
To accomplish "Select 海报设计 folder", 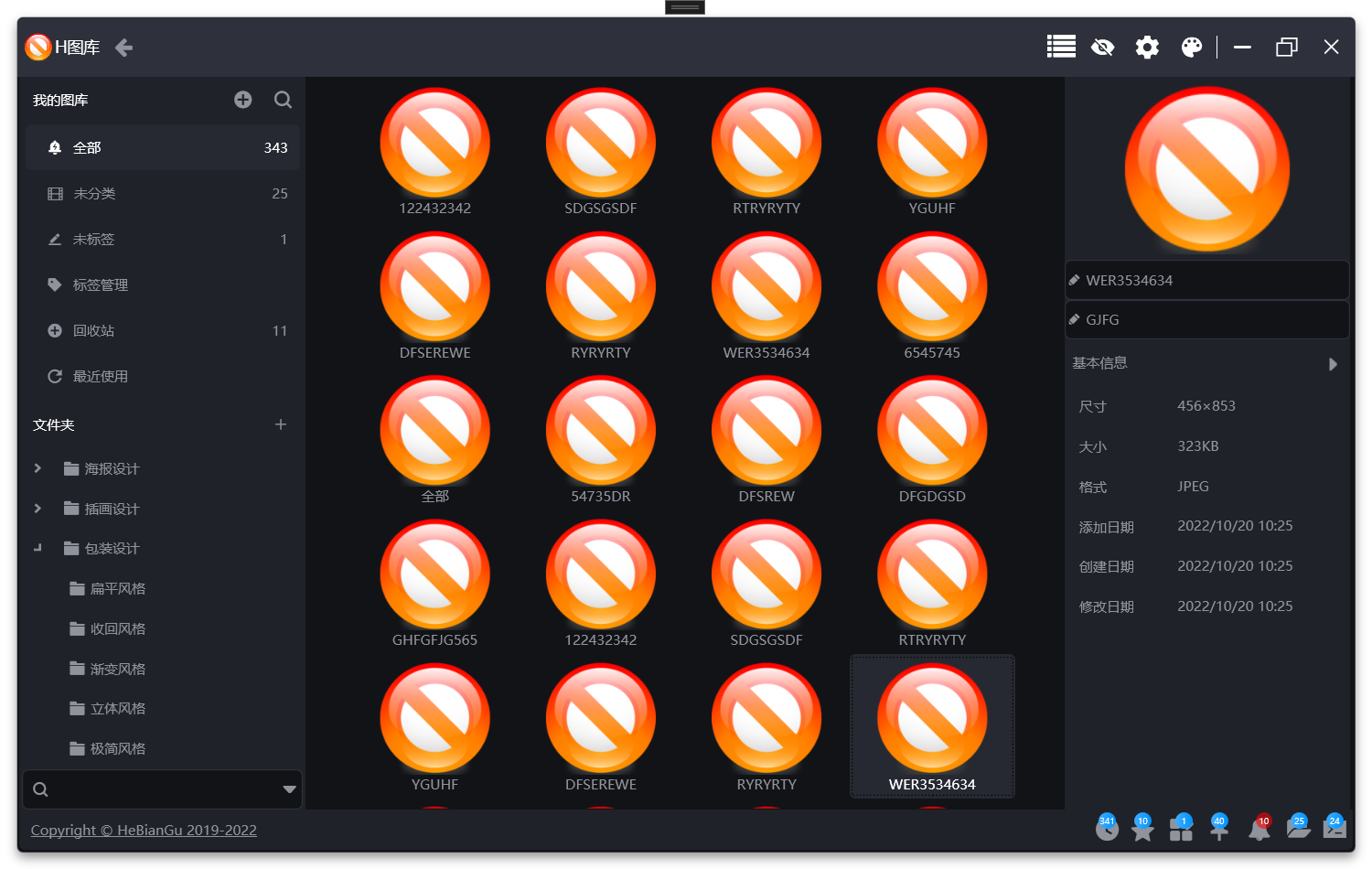I will click(102, 468).
